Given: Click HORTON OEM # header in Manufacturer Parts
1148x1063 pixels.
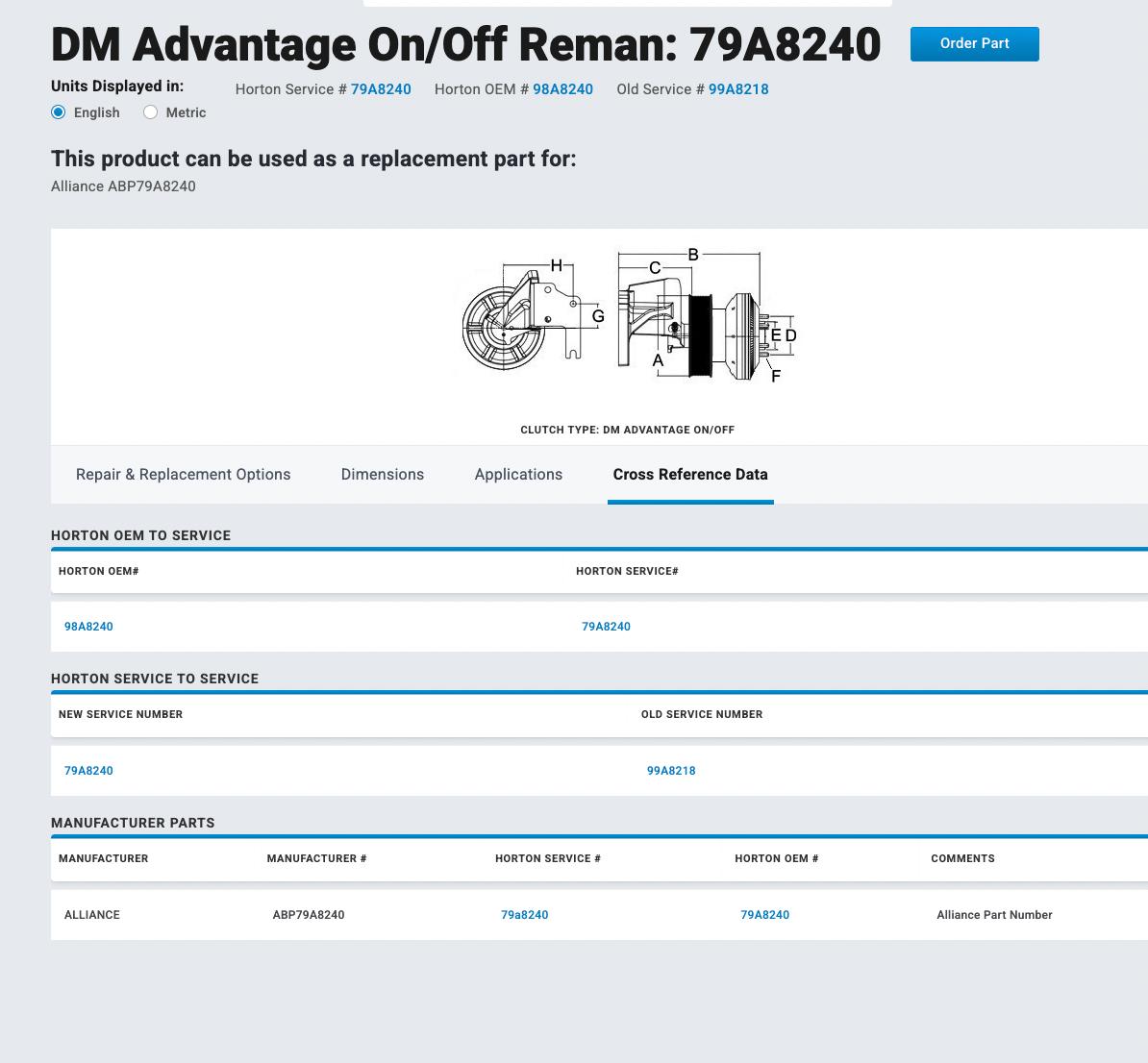Looking at the screenshot, I should [777, 858].
